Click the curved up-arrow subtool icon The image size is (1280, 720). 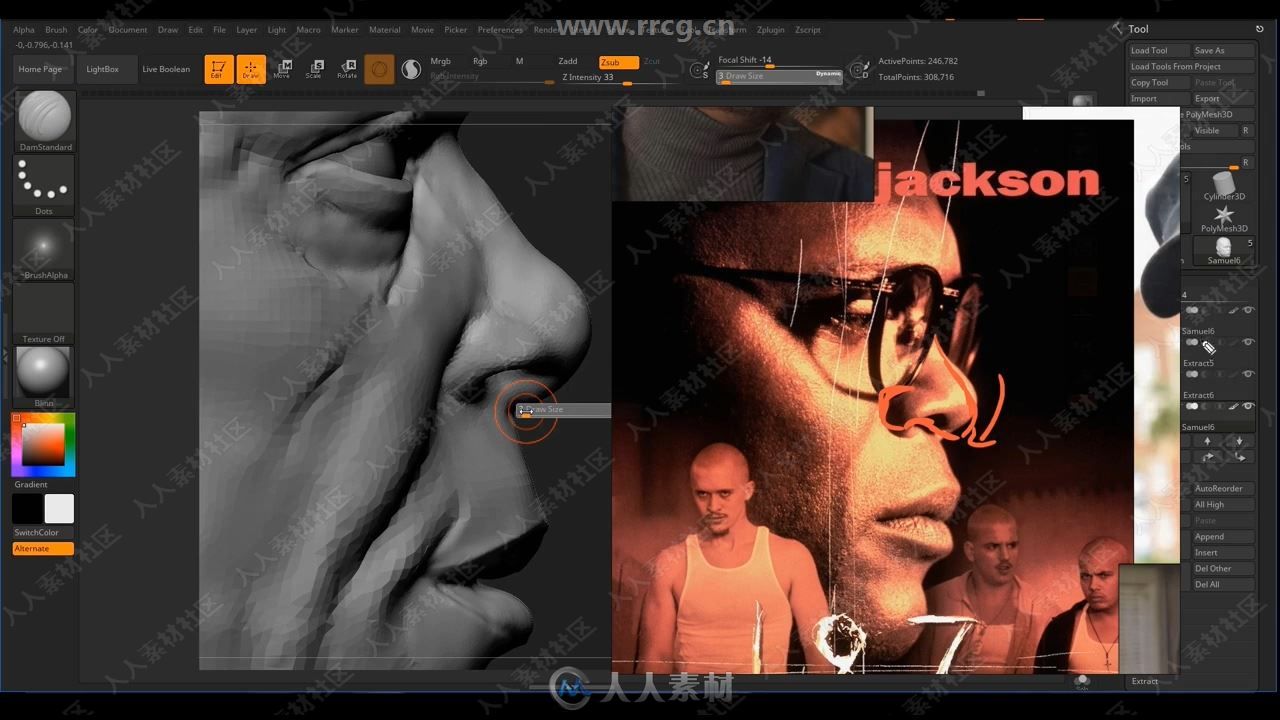[1207, 457]
